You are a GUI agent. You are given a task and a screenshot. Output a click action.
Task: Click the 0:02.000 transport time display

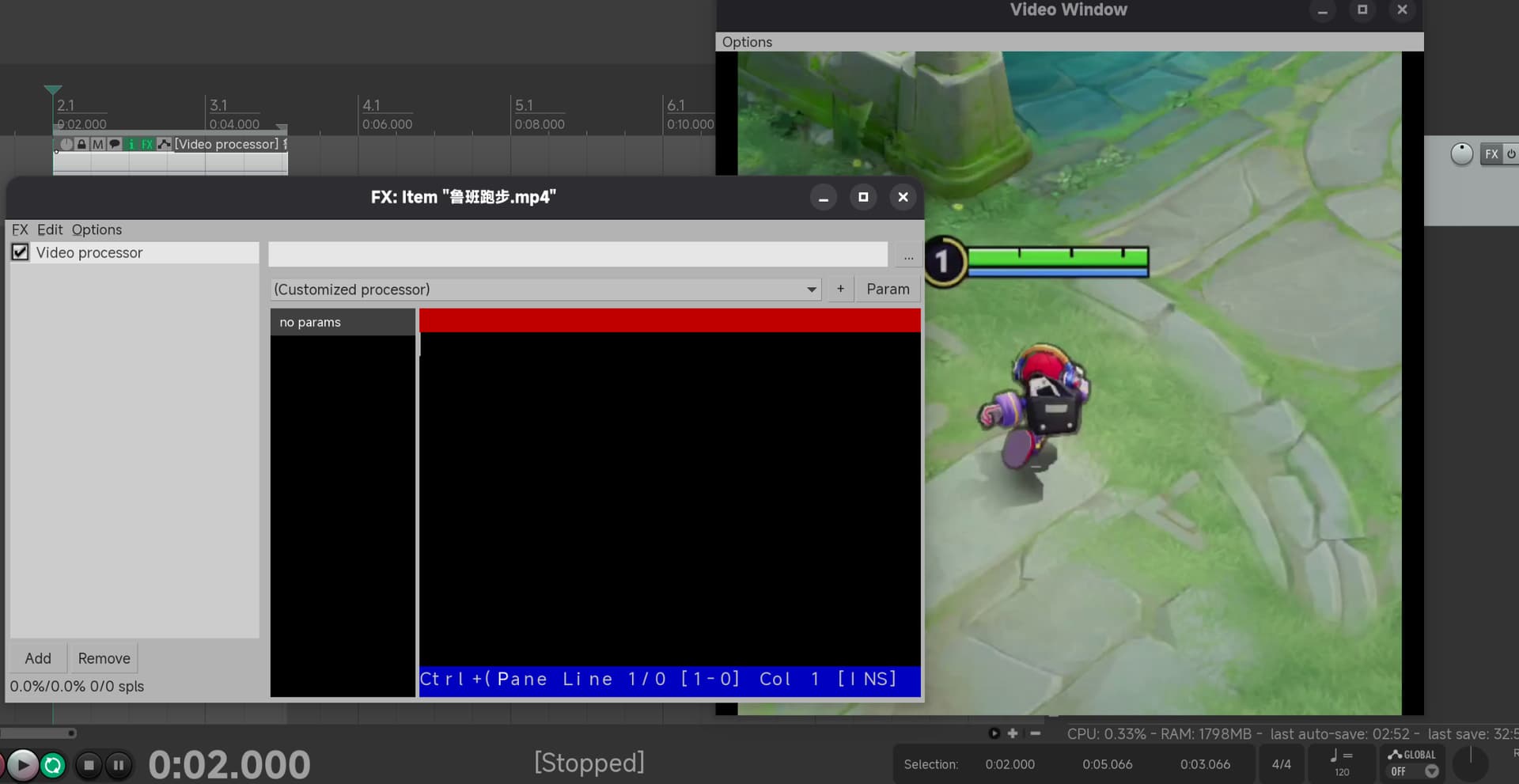point(229,764)
